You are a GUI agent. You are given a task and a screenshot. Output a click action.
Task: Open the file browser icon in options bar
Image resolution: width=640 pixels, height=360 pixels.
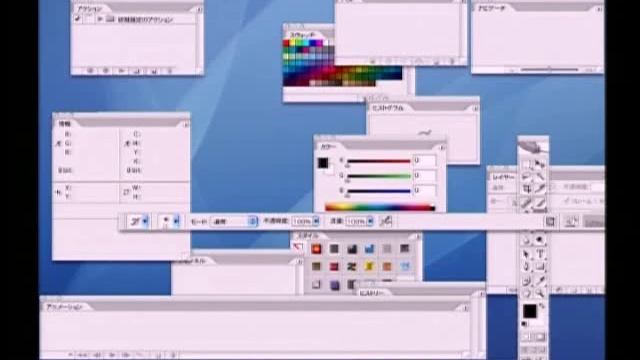pos(571,221)
